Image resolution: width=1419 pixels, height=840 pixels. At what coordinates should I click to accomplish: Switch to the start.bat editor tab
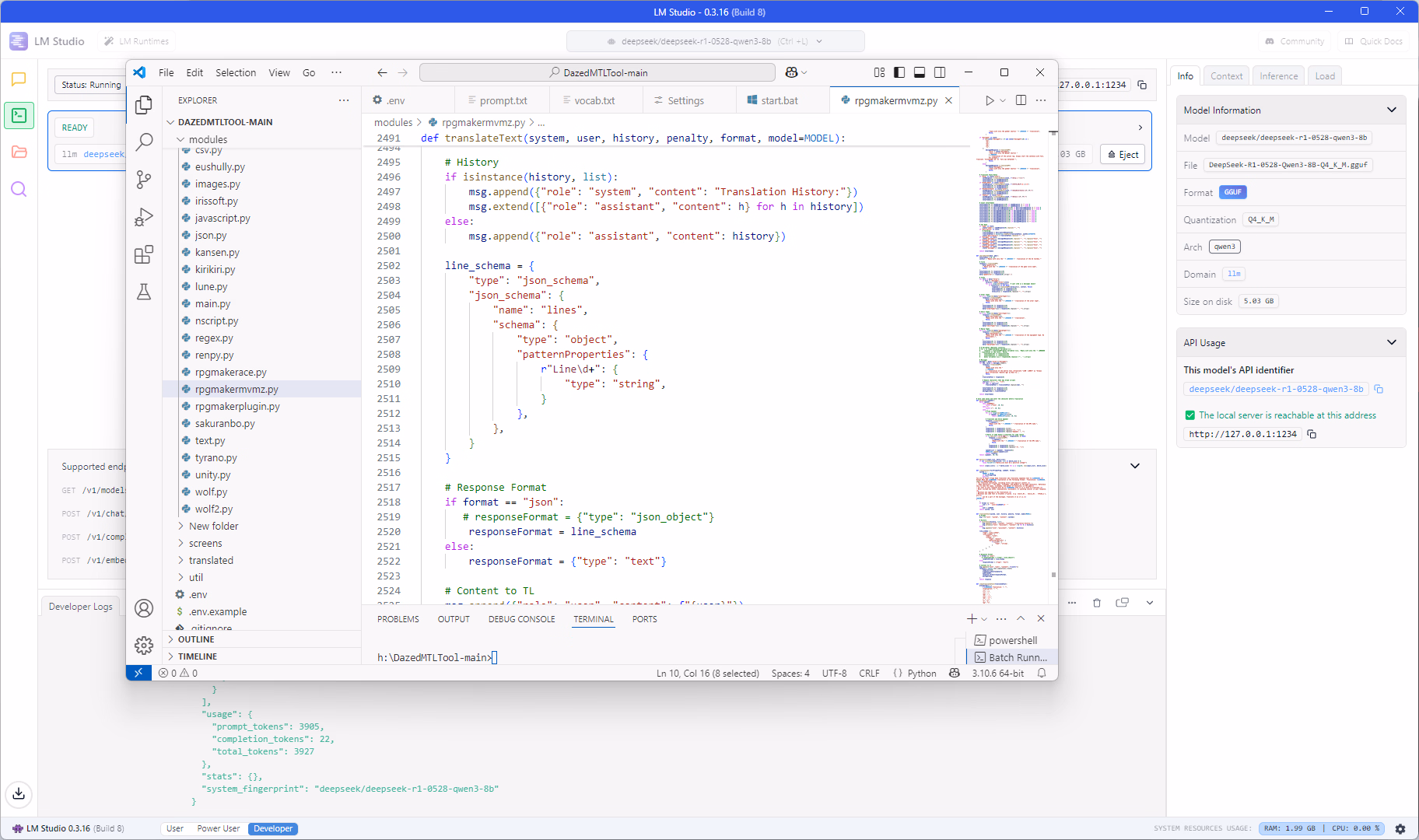(779, 100)
